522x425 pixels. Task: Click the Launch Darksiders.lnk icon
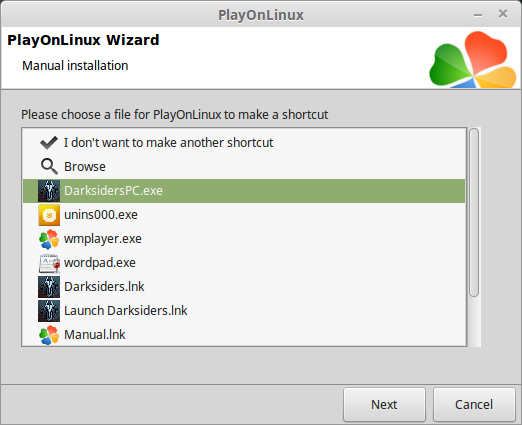(x=49, y=311)
